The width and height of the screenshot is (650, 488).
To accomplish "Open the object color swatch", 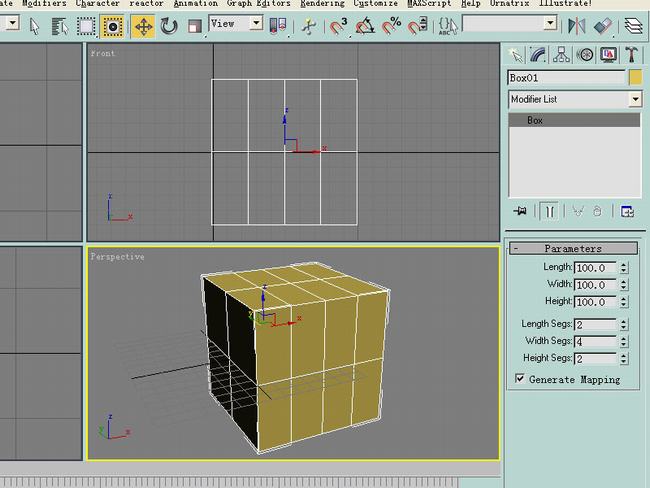I will pyautogui.click(x=635, y=78).
